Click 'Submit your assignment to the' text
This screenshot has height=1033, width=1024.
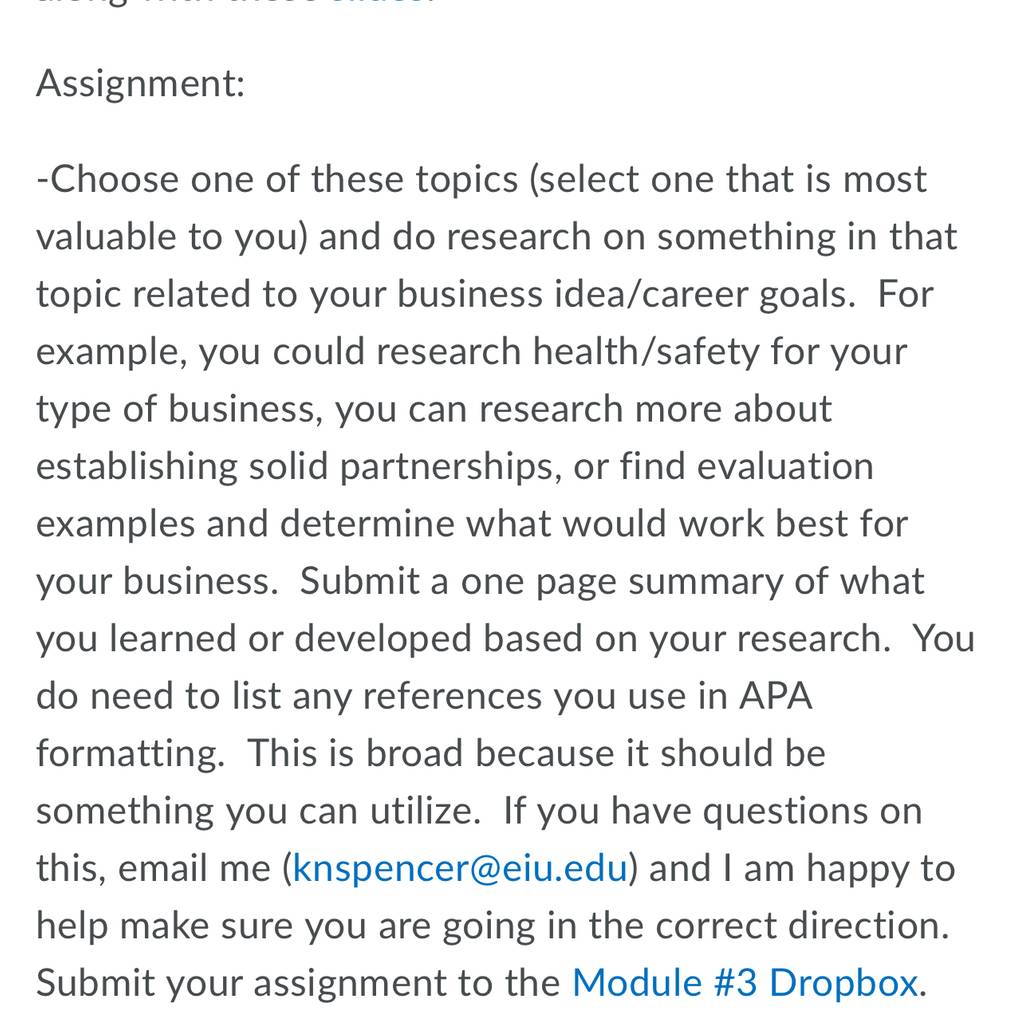(x=298, y=983)
